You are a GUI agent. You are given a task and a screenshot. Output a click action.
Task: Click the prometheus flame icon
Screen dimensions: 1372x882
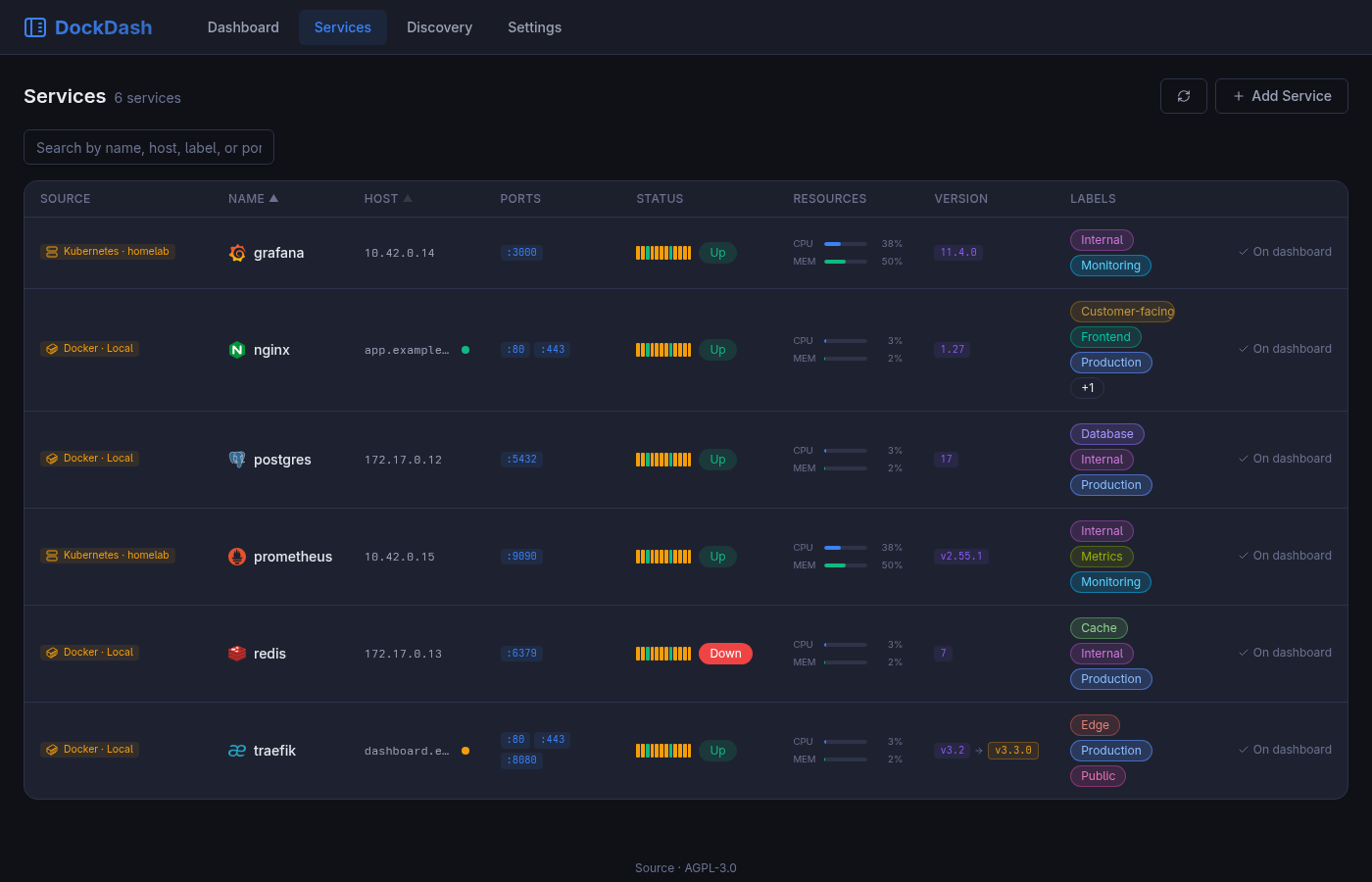tap(237, 557)
